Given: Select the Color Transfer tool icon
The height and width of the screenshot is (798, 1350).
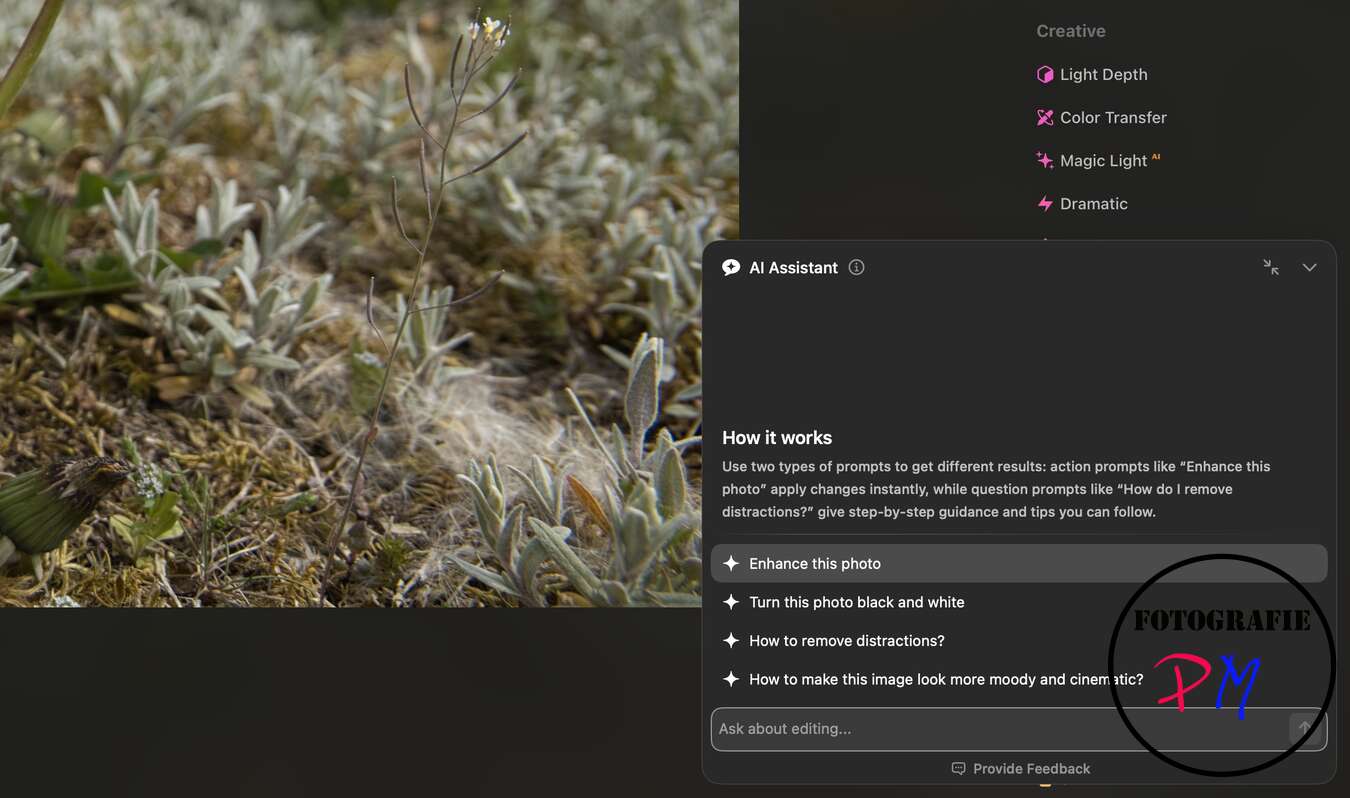Looking at the screenshot, I should [x=1045, y=118].
